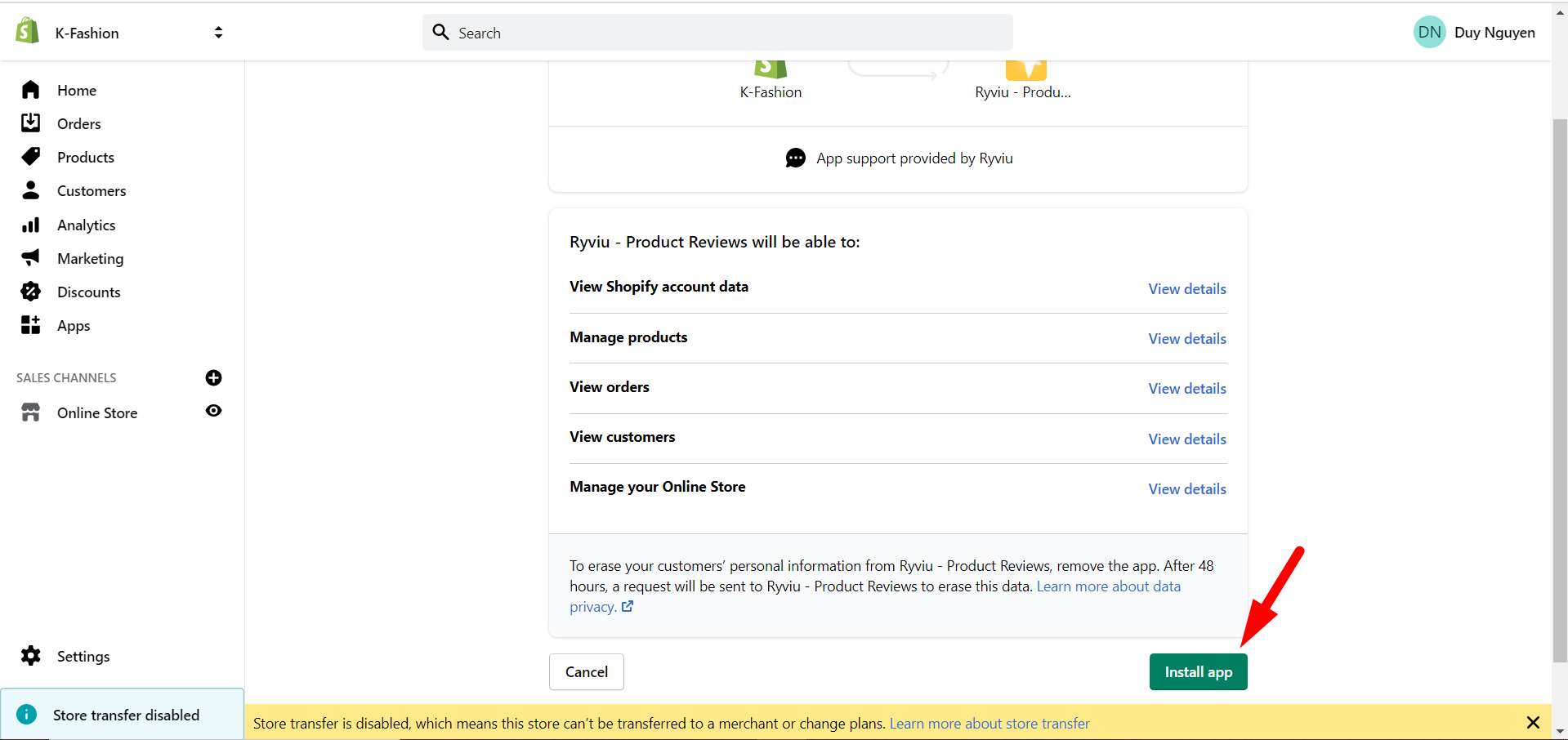Click the chat bubble support icon
The height and width of the screenshot is (740, 1568).
(x=795, y=158)
